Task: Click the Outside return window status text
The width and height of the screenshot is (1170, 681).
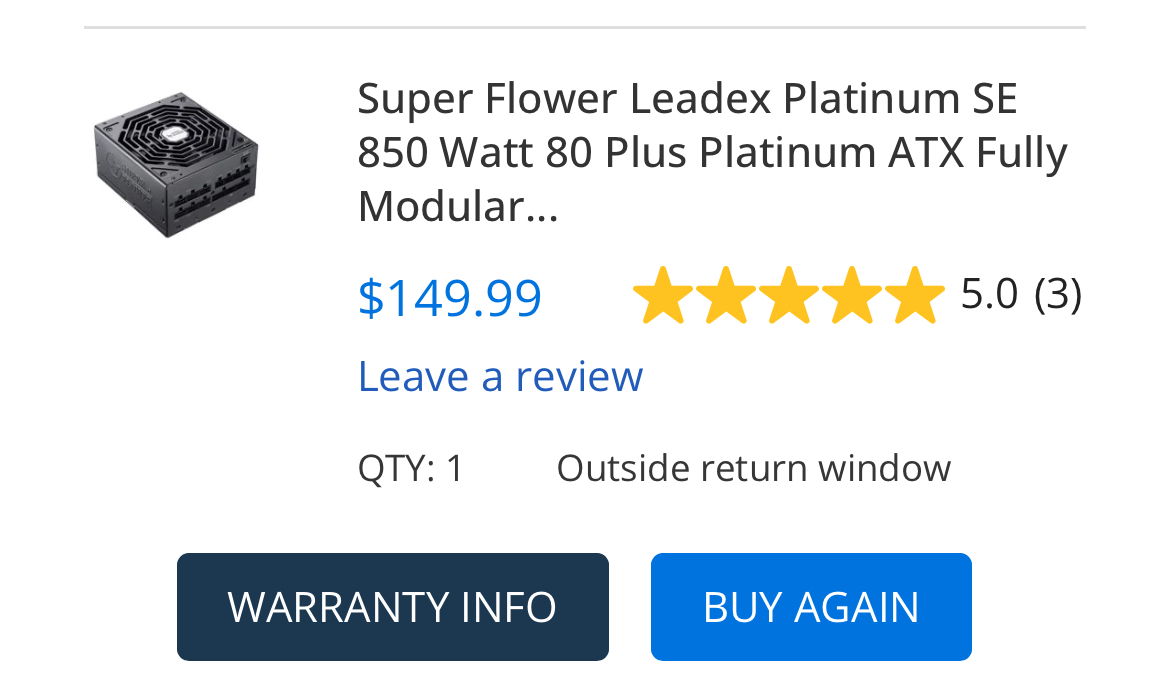Action: click(x=754, y=467)
